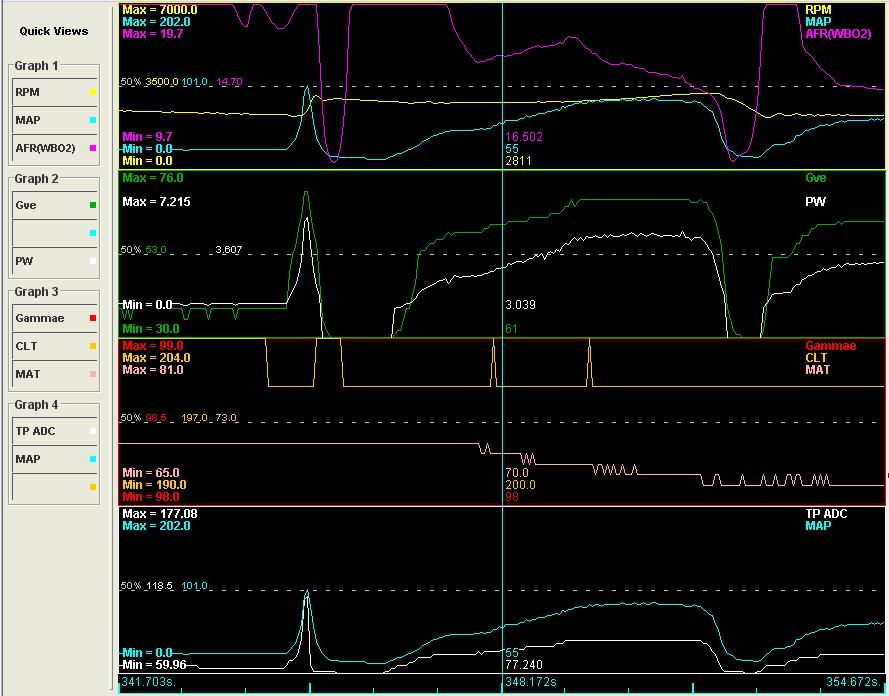This screenshot has height=696, width=889.
Task: Click the magenta swatch beside AFR(WBO2)
Action: coord(92,148)
